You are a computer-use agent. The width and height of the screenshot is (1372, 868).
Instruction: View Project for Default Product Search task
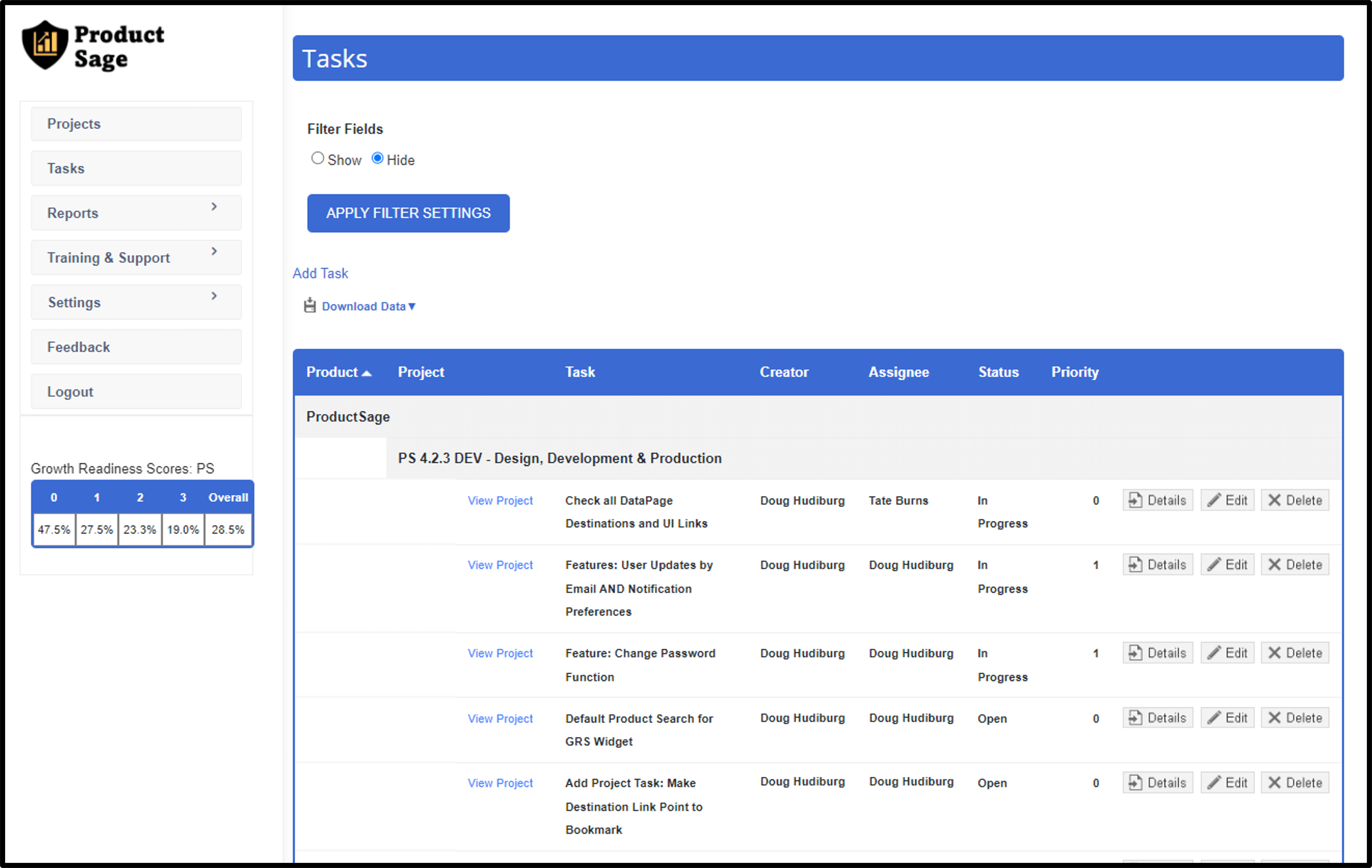[x=500, y=718]
